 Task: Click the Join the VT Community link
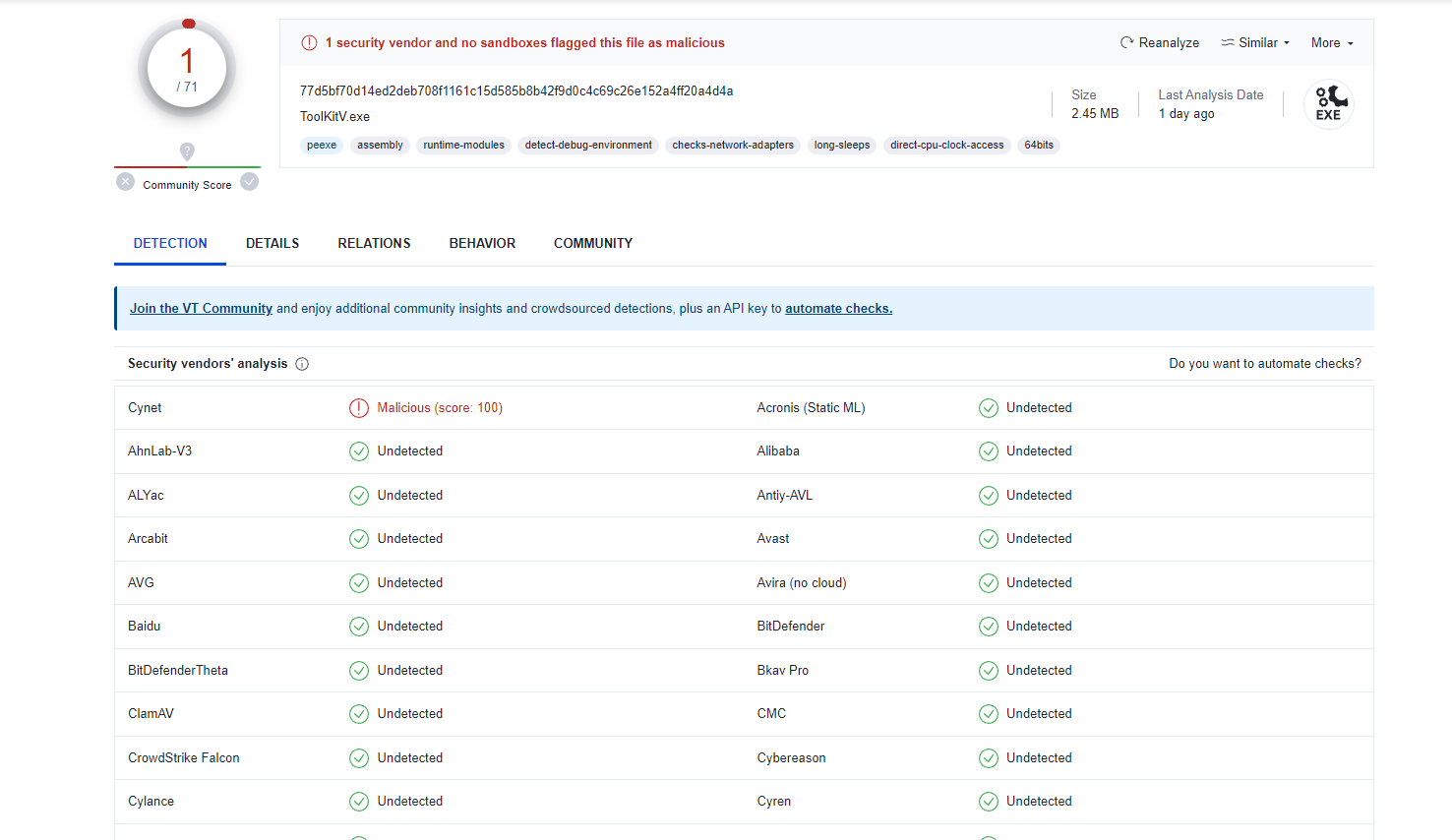[201, 308]
